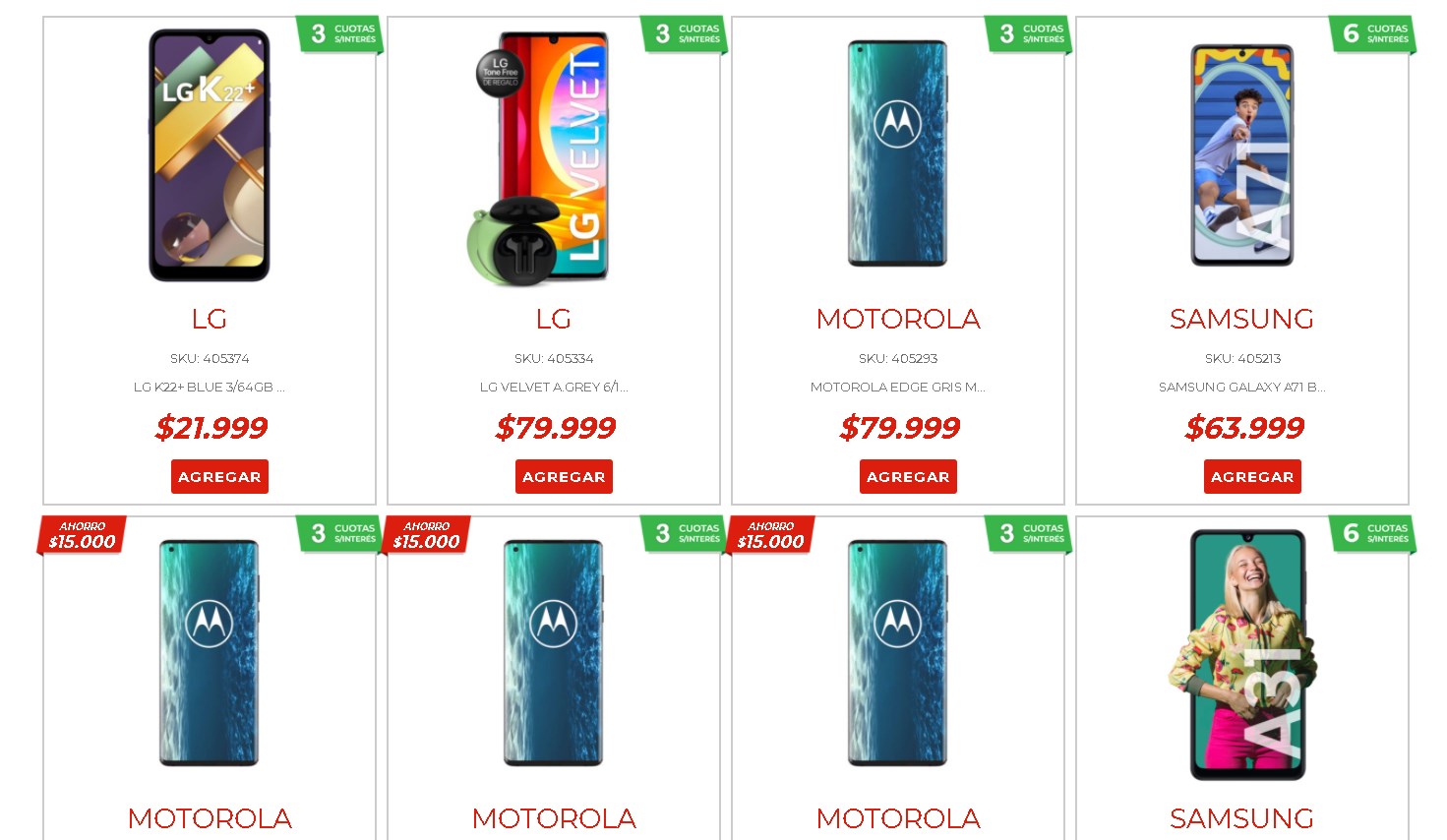The width and height of the screenshot is (1447, 840).
Task: Click the 3 cuotas badge on LG Velvet
Action: click(x=685, y=34)
